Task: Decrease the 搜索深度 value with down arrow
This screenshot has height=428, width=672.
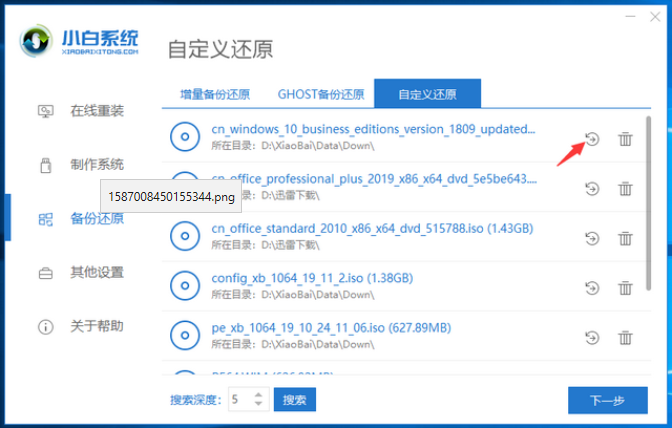Action: click(258, 405)
